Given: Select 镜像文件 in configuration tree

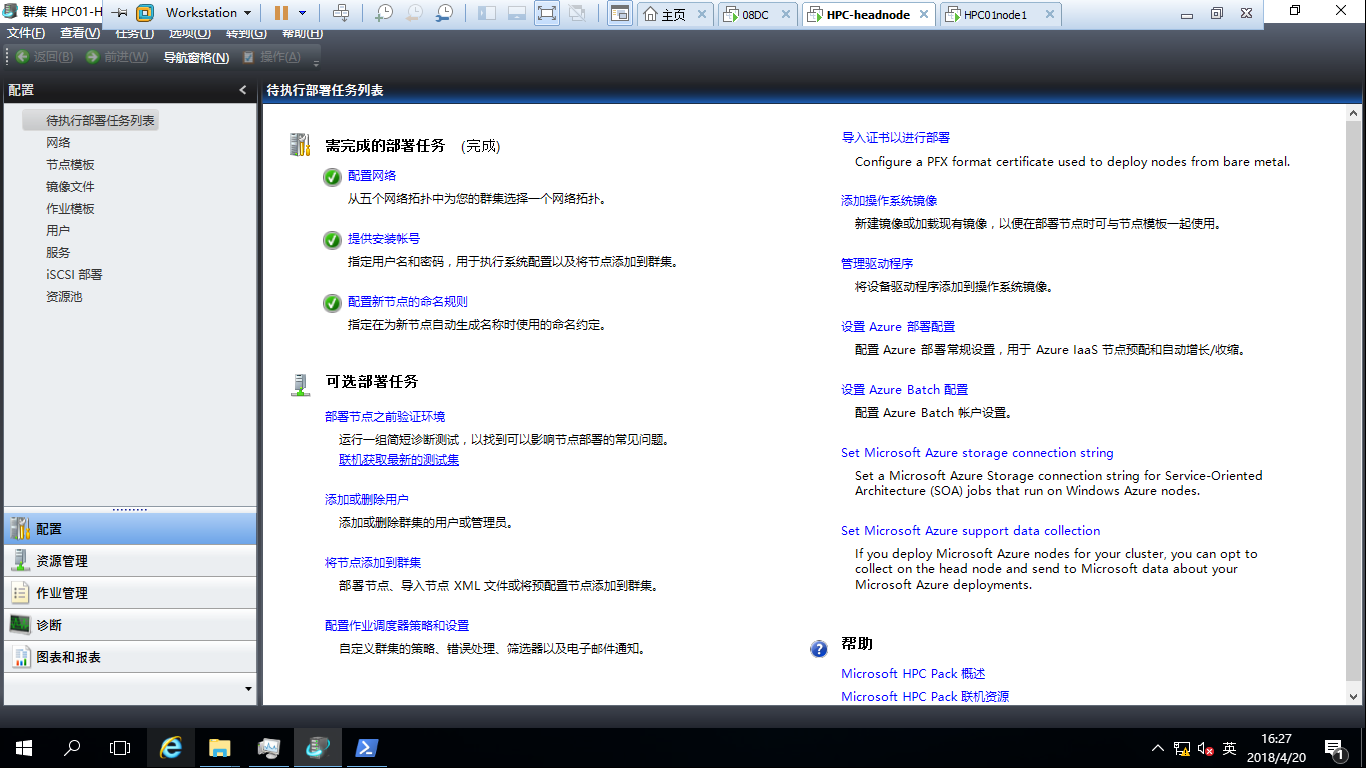Looking at the screenshot, I should (x=70, y=187).
